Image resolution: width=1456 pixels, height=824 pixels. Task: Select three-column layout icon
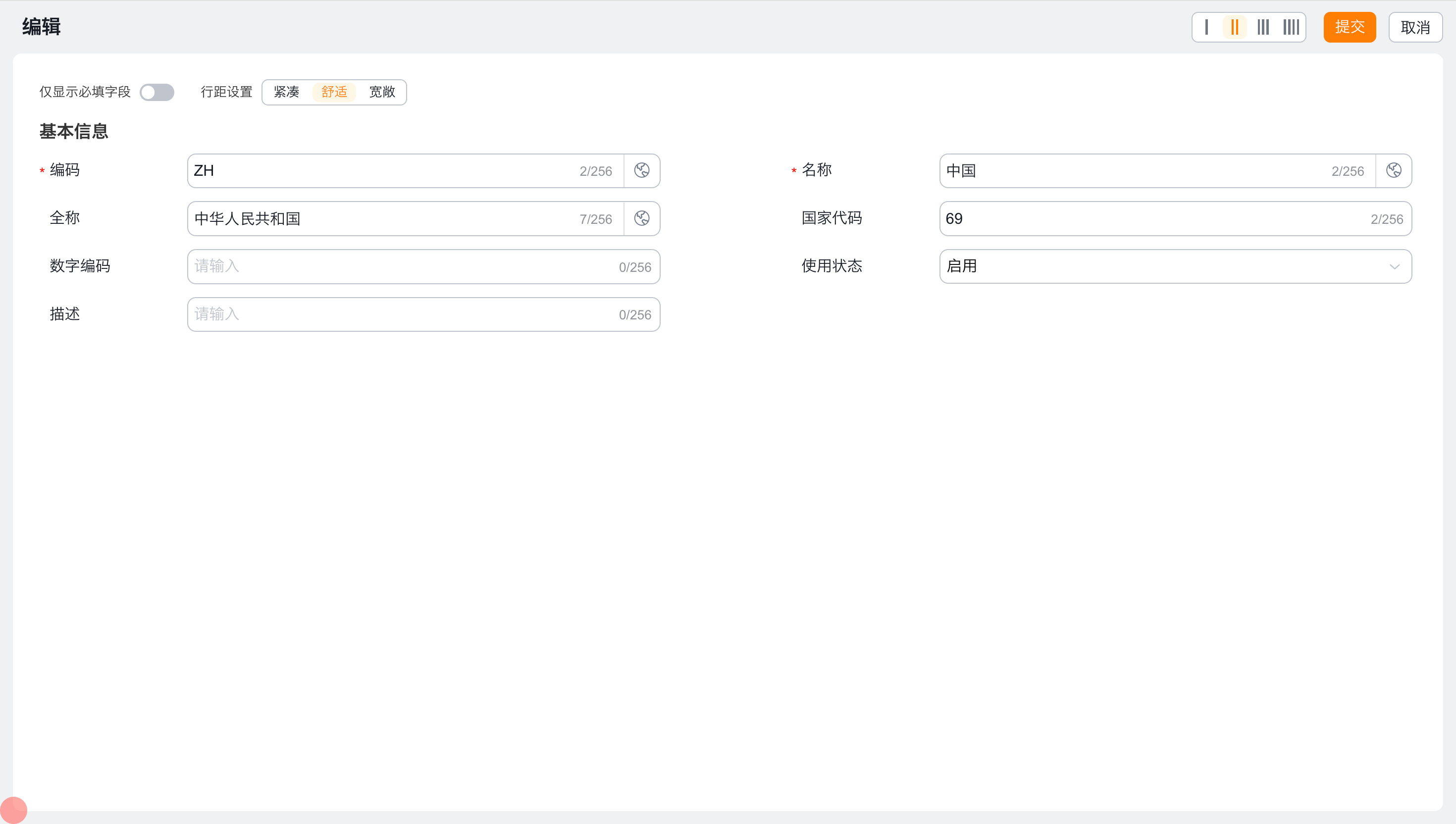pyautogui.click(x=1263, y=27)
